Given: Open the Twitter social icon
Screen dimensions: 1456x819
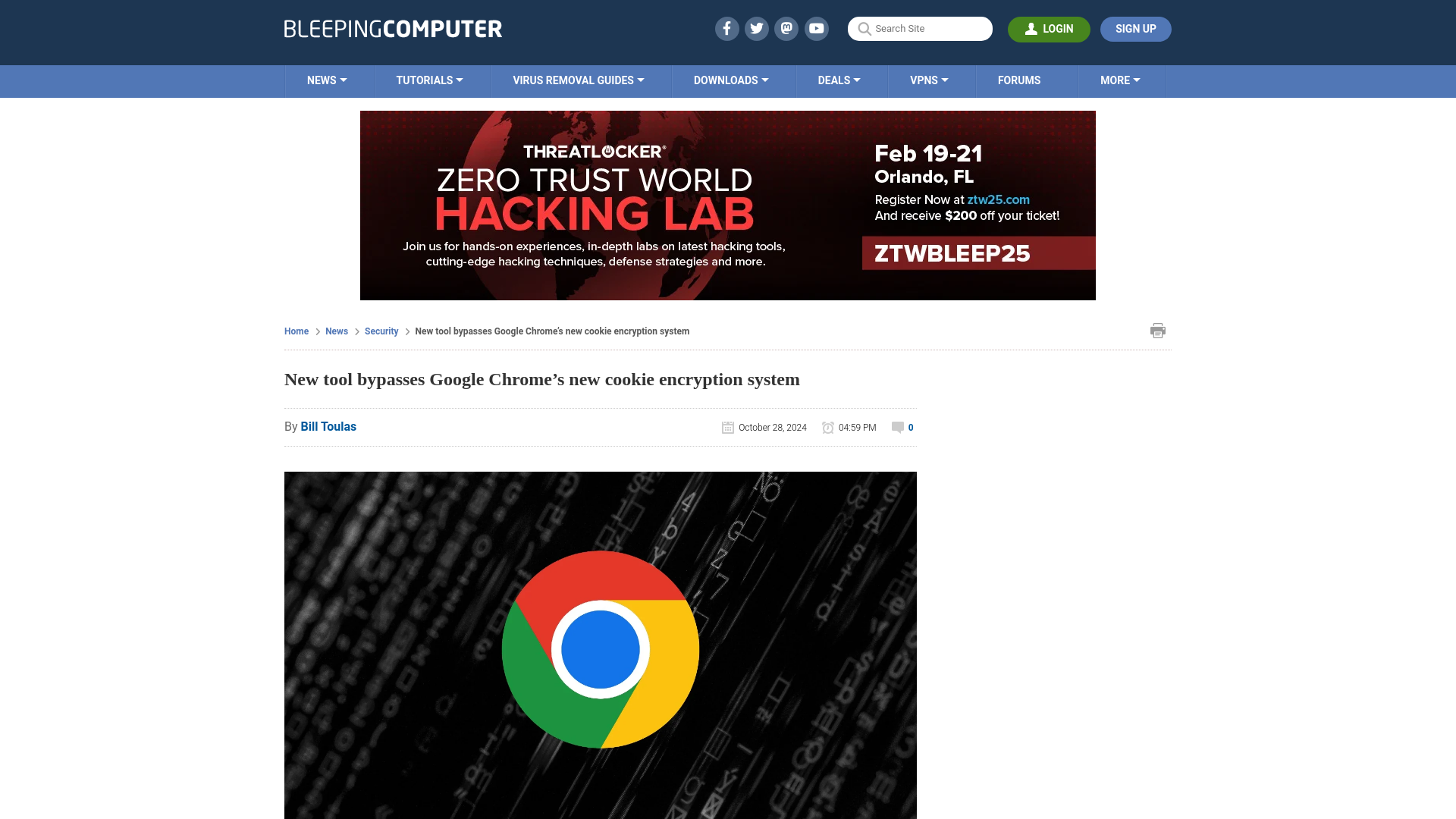Looking at the screenshot, I should click(x=756, y=28).
